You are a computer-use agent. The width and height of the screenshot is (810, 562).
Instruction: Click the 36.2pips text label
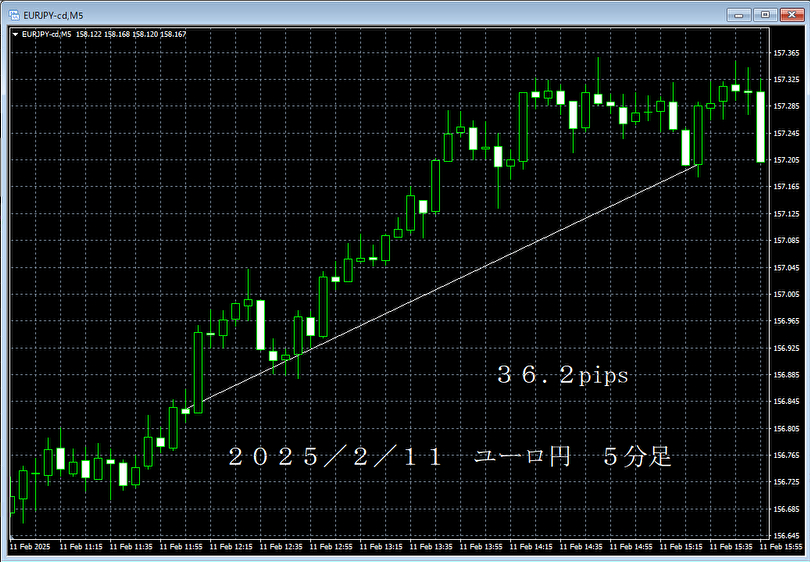[x=563, y=375]
